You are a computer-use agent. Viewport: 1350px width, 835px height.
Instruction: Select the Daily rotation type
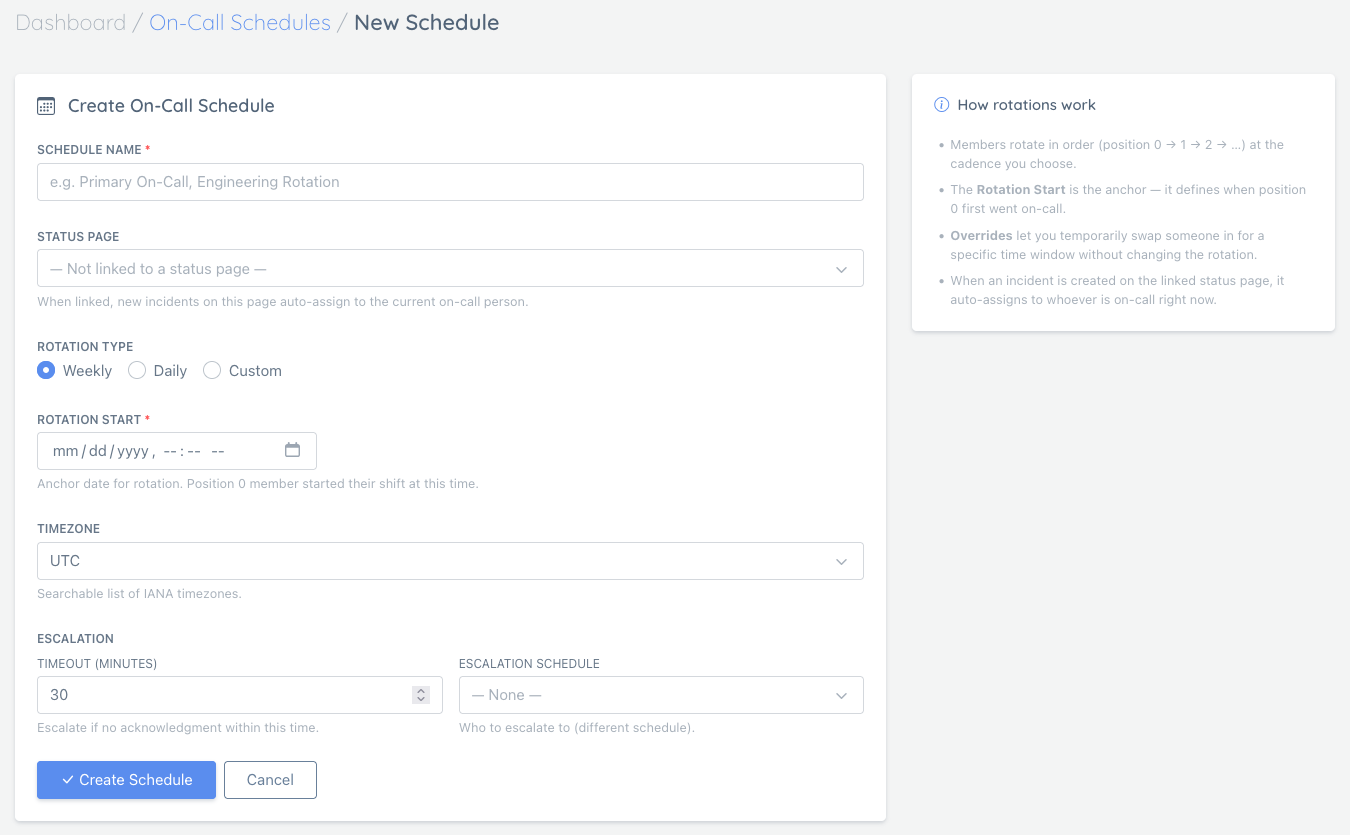click(x=136, y=370)
